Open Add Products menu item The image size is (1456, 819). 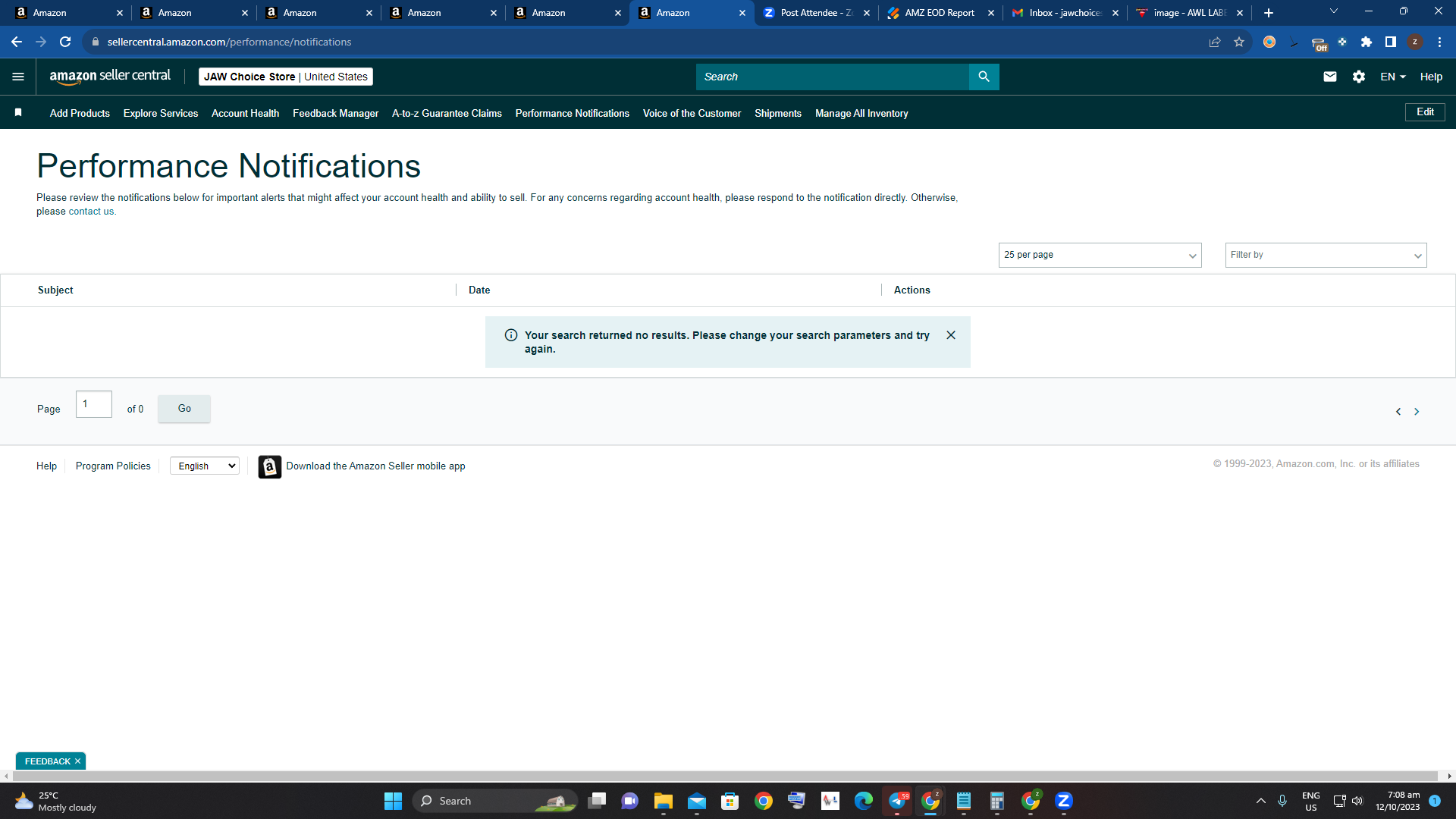(80, 113)
